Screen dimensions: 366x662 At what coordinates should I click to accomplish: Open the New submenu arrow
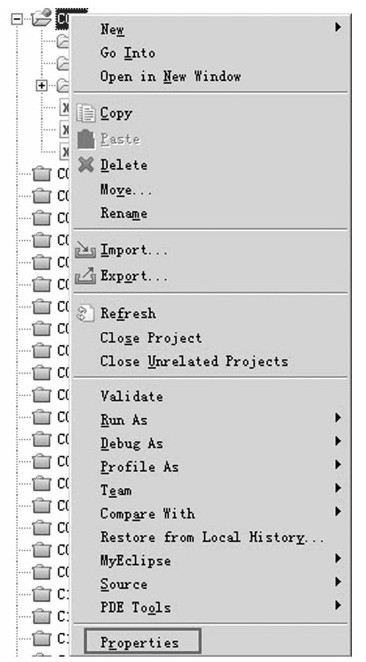pos(338,27)
